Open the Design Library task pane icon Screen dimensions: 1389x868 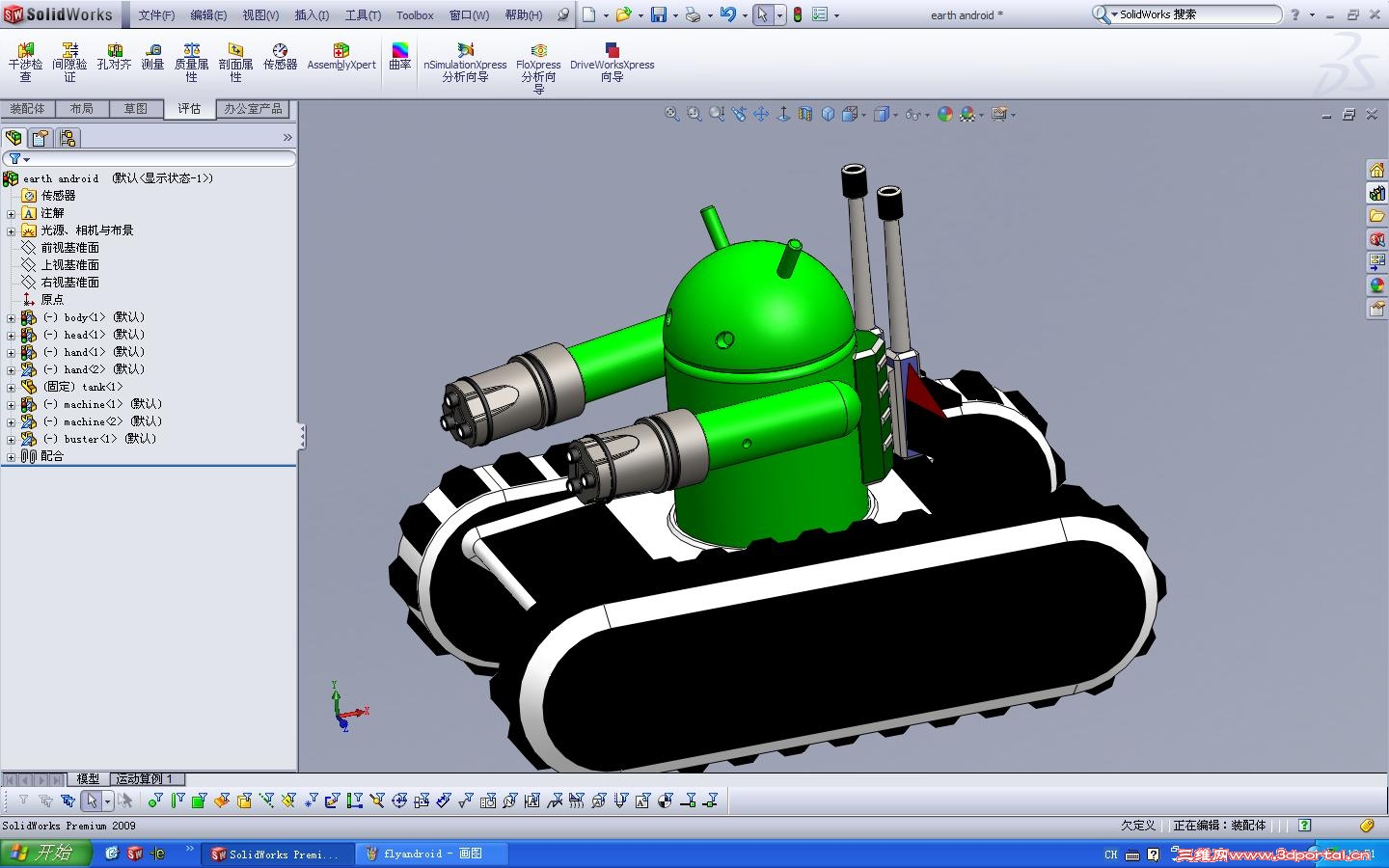[1377, 193]
